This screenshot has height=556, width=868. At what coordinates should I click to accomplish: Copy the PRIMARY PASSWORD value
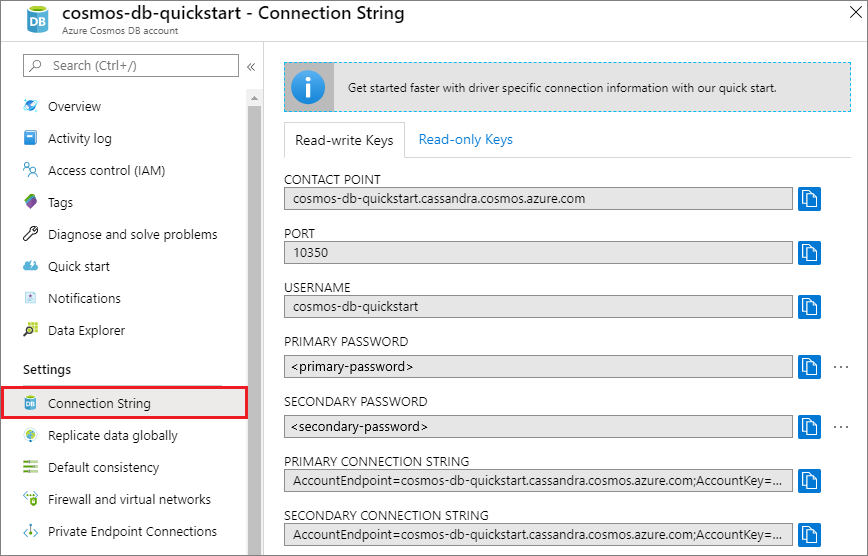809,367
